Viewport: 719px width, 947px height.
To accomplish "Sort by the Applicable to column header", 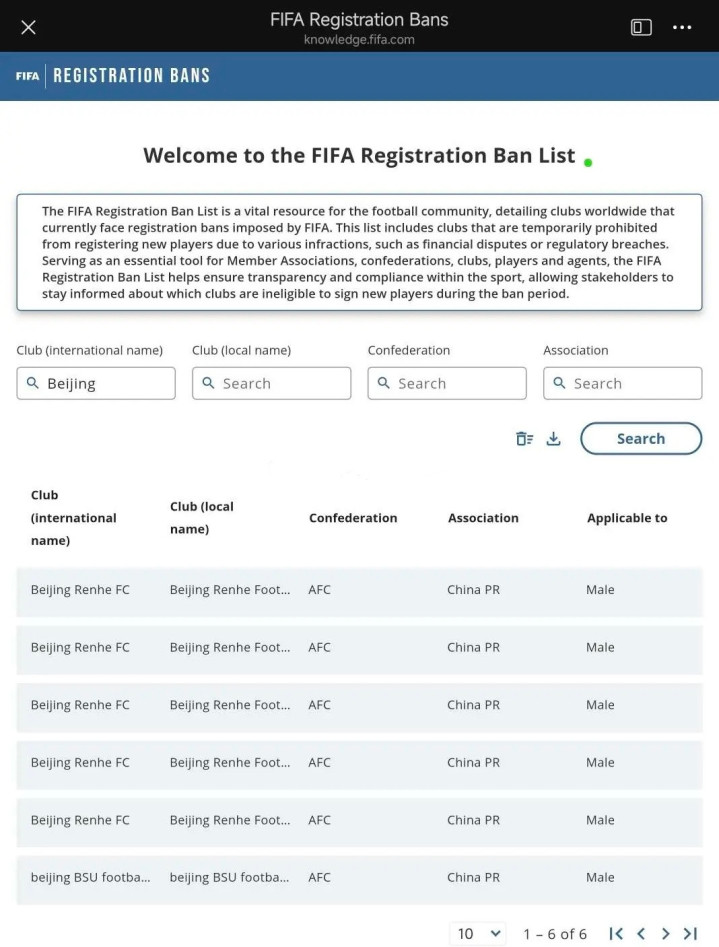I will [x=627, y=518].
